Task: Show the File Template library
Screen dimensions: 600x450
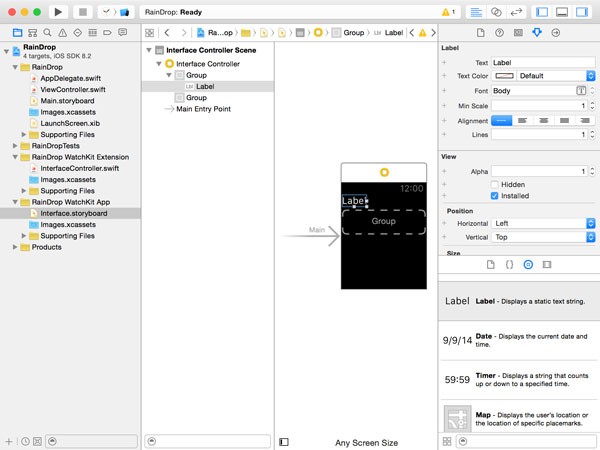Action: (x=491, y=264)
